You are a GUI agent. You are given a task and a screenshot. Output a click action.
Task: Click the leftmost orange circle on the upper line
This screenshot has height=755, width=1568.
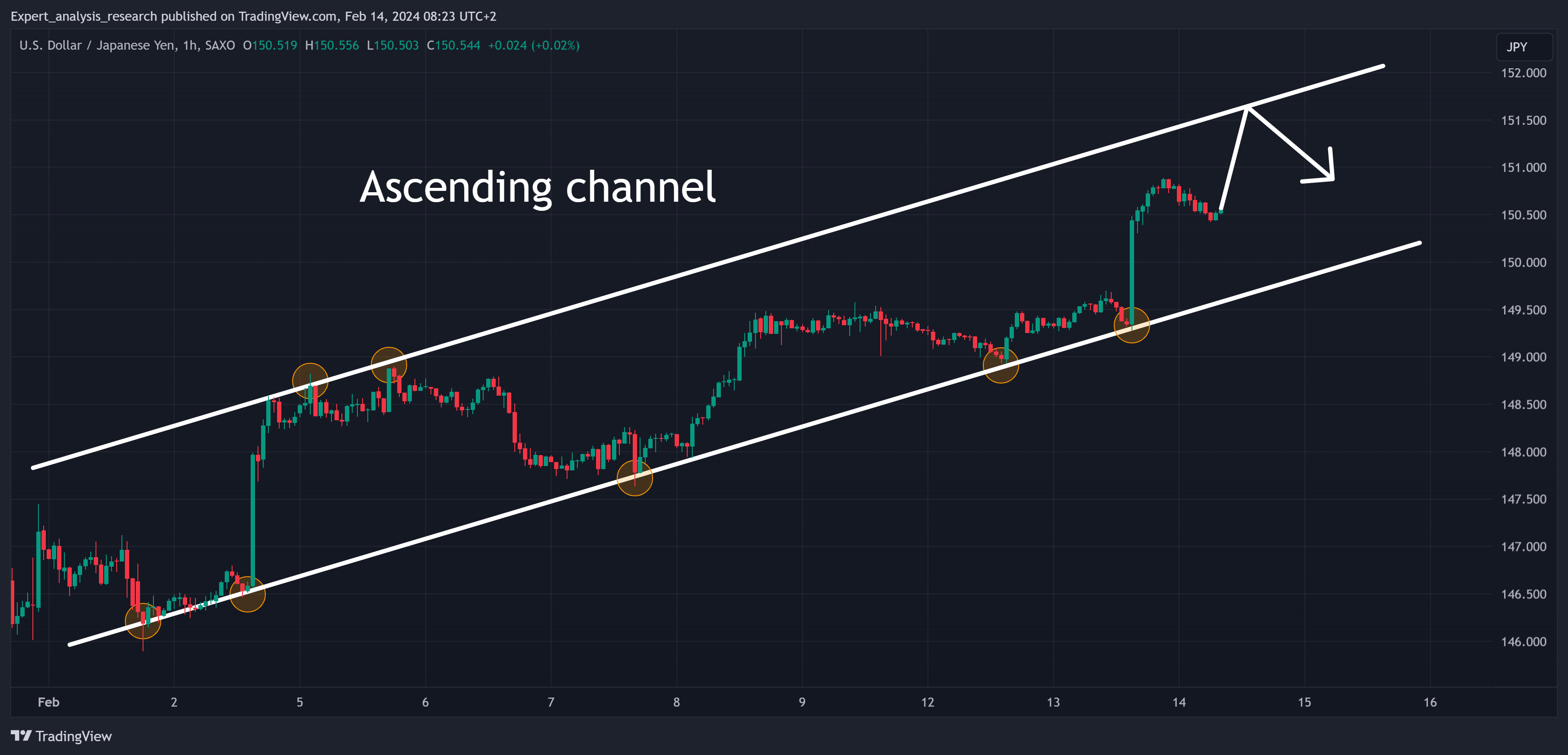click(x=310, y=381)
